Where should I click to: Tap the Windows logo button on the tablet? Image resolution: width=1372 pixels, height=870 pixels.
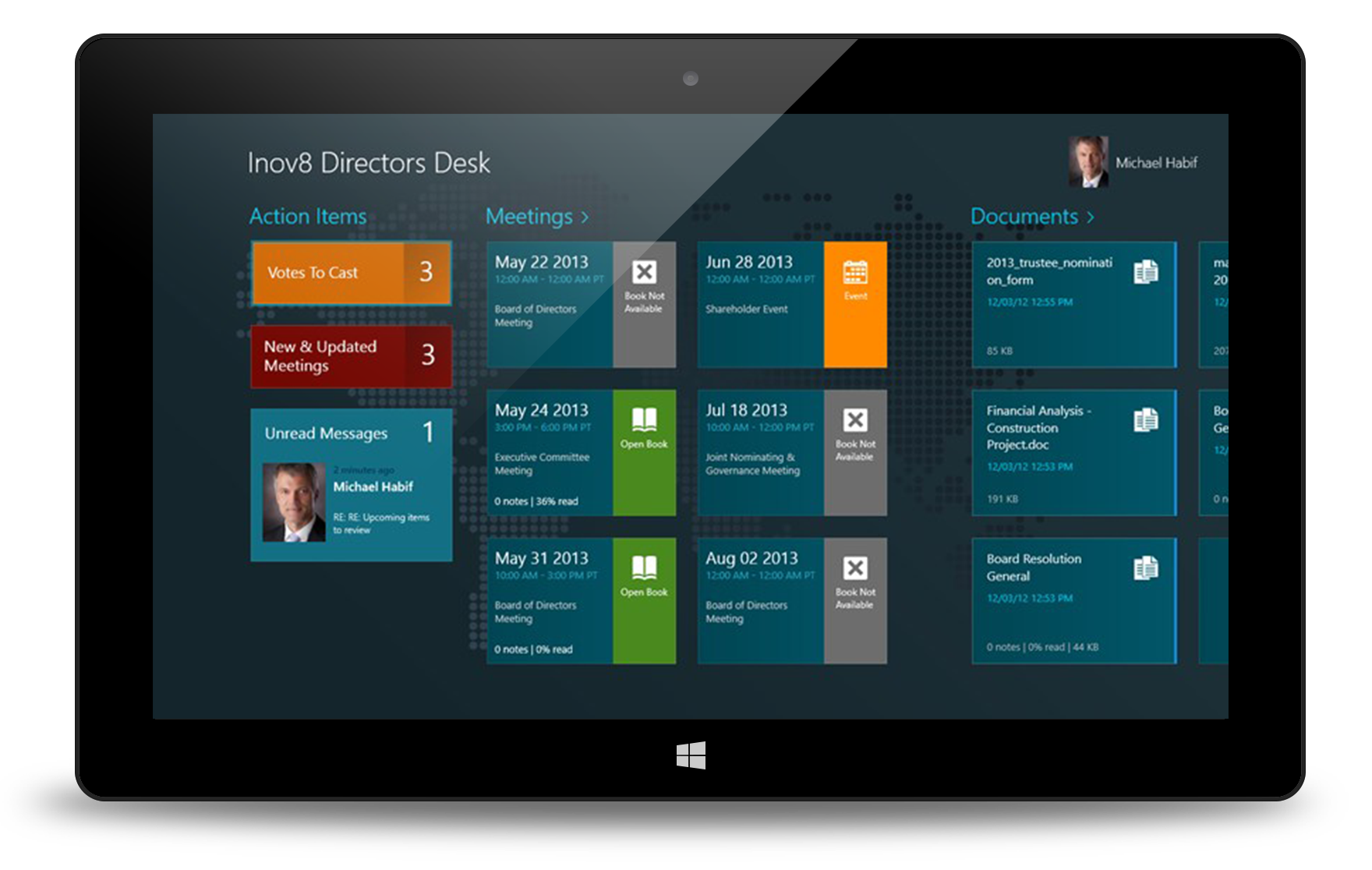(691, 755)
